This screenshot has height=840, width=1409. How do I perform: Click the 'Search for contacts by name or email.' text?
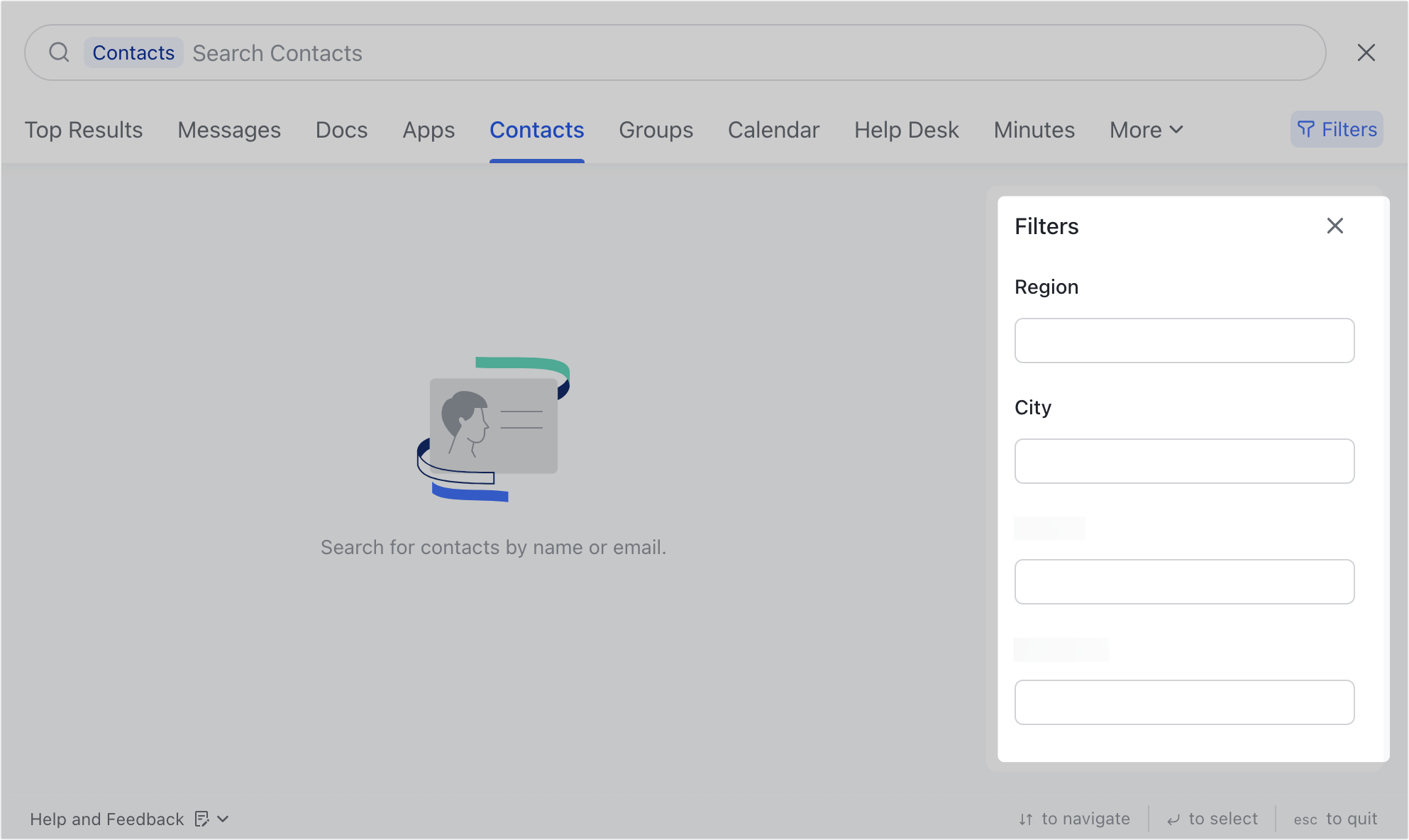point(493,547)
